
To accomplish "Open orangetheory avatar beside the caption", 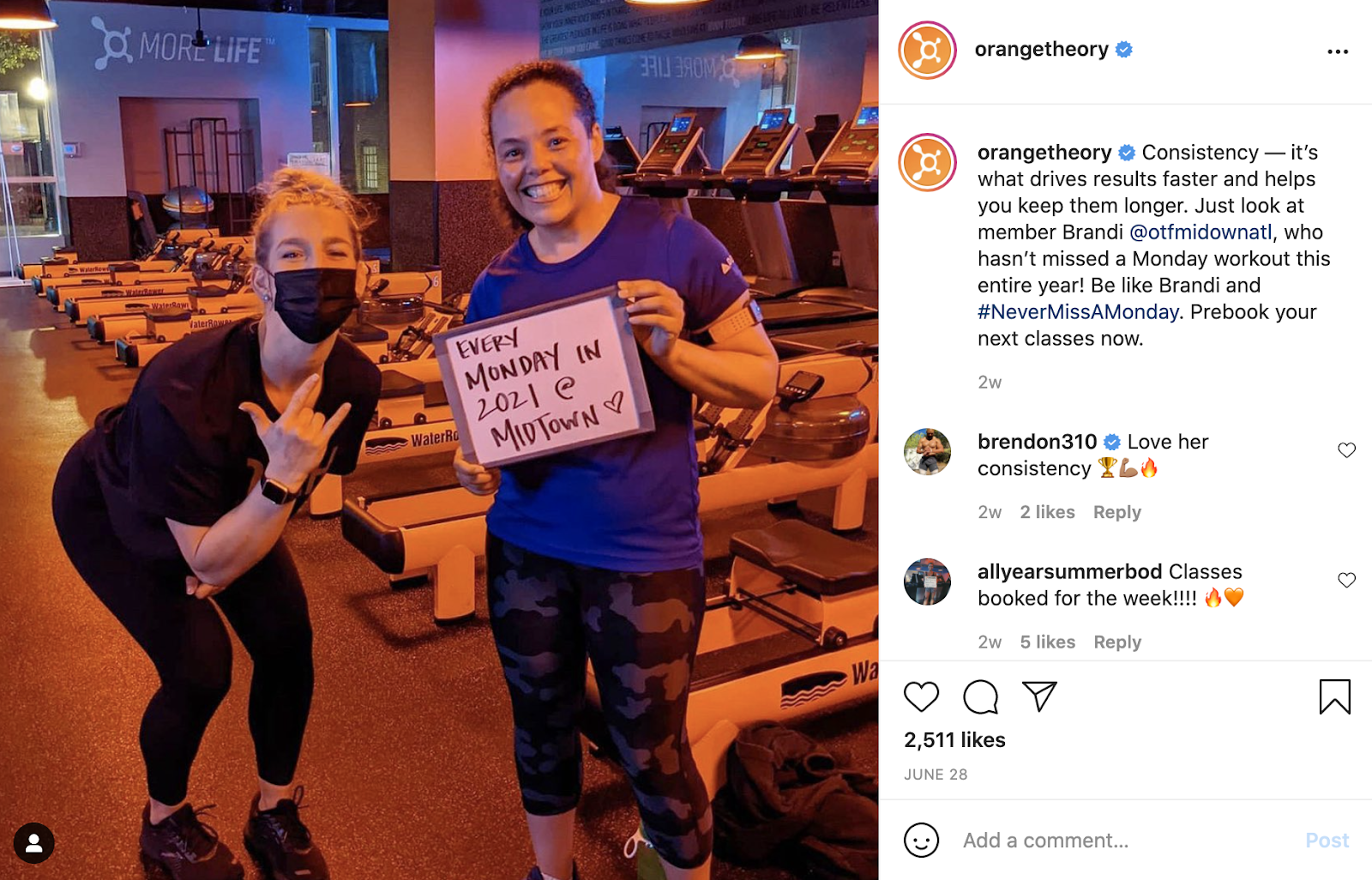I will coord(927,162).
